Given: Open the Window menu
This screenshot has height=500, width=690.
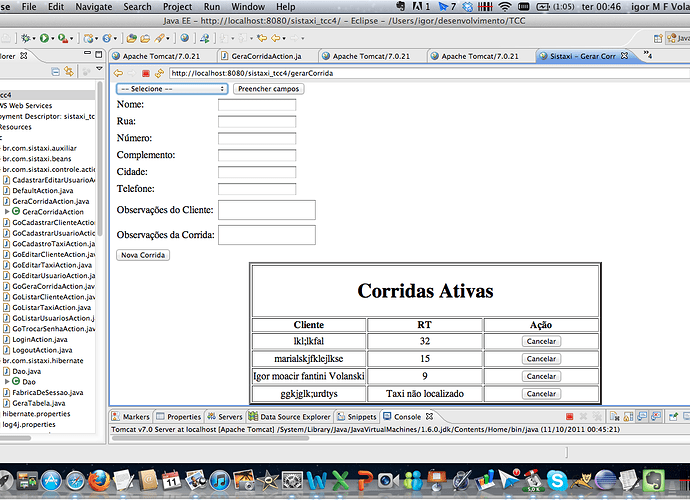Looking at the screenshot, I should click(x=248, y=7).
